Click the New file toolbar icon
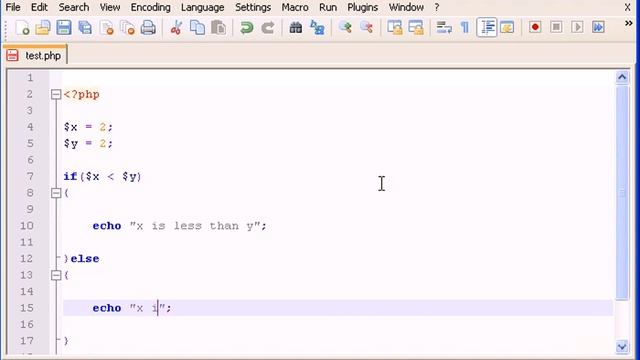Screen dimensions: 640x360 (x=22, y=28)
